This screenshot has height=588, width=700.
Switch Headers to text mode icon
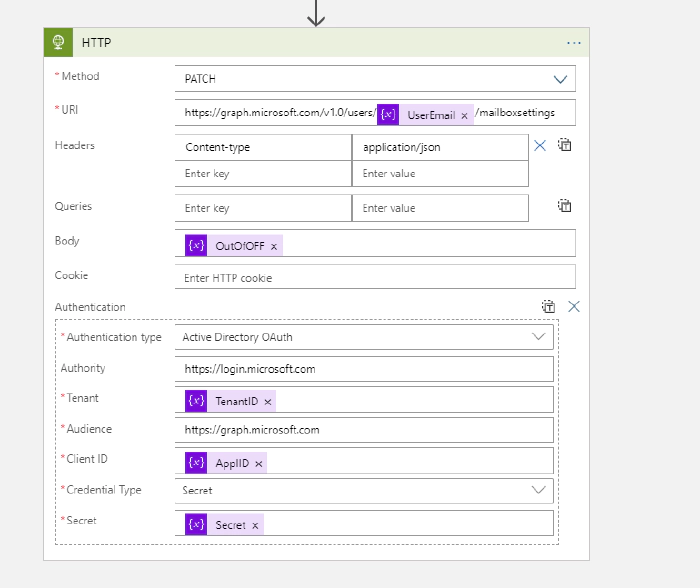[x=565, y=145]
